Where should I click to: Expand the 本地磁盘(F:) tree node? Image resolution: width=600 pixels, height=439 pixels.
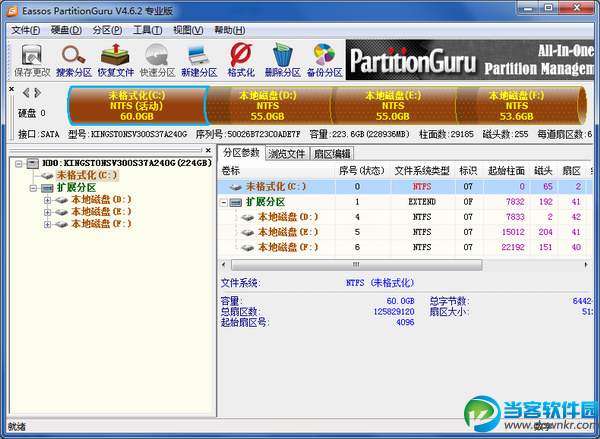(x=47, y=225)
